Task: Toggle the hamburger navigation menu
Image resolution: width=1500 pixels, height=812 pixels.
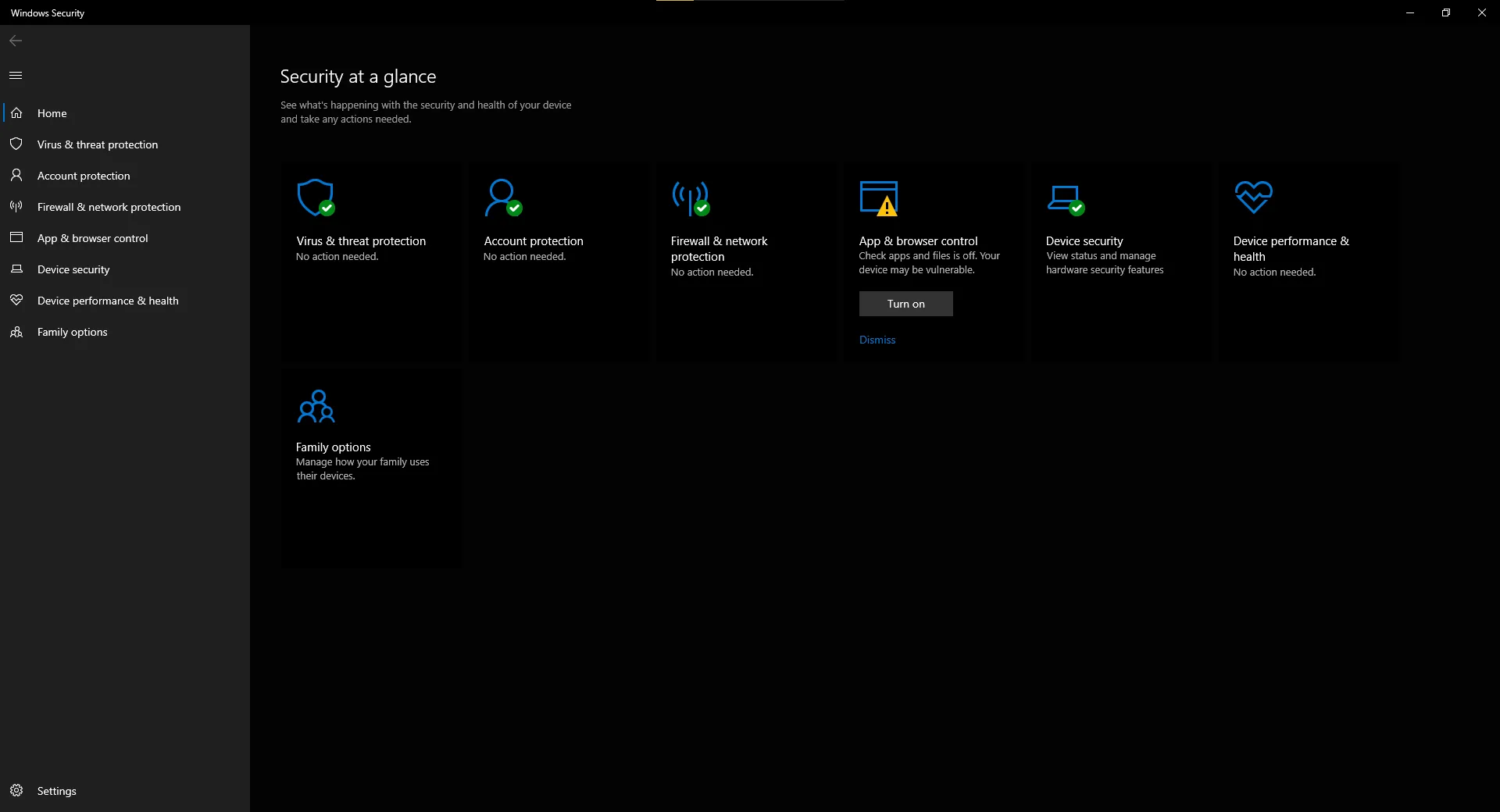Action: click(x=16, y=75)
